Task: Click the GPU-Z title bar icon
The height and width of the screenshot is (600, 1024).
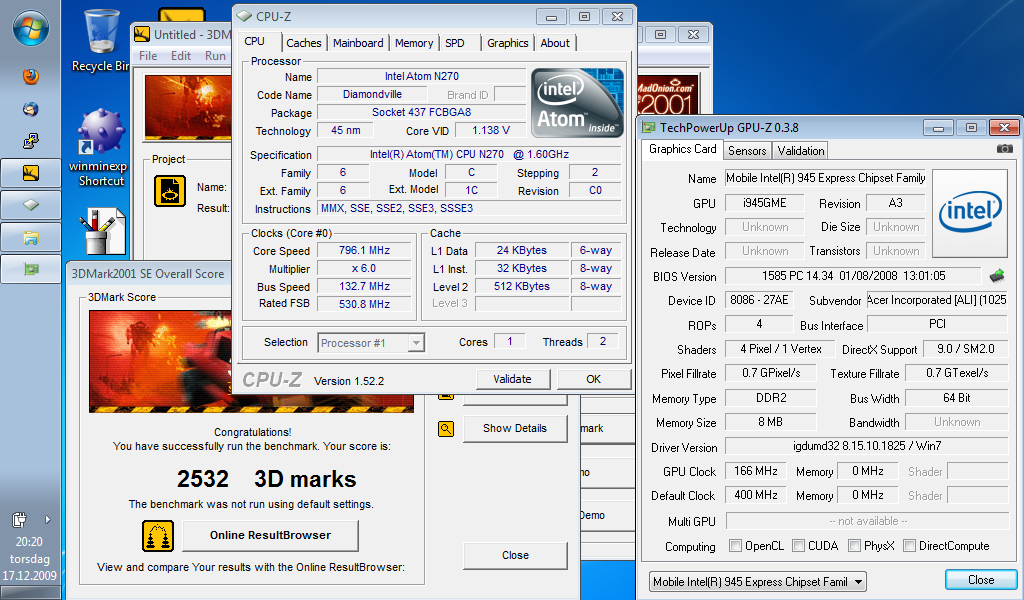Action: coord(648,127)
